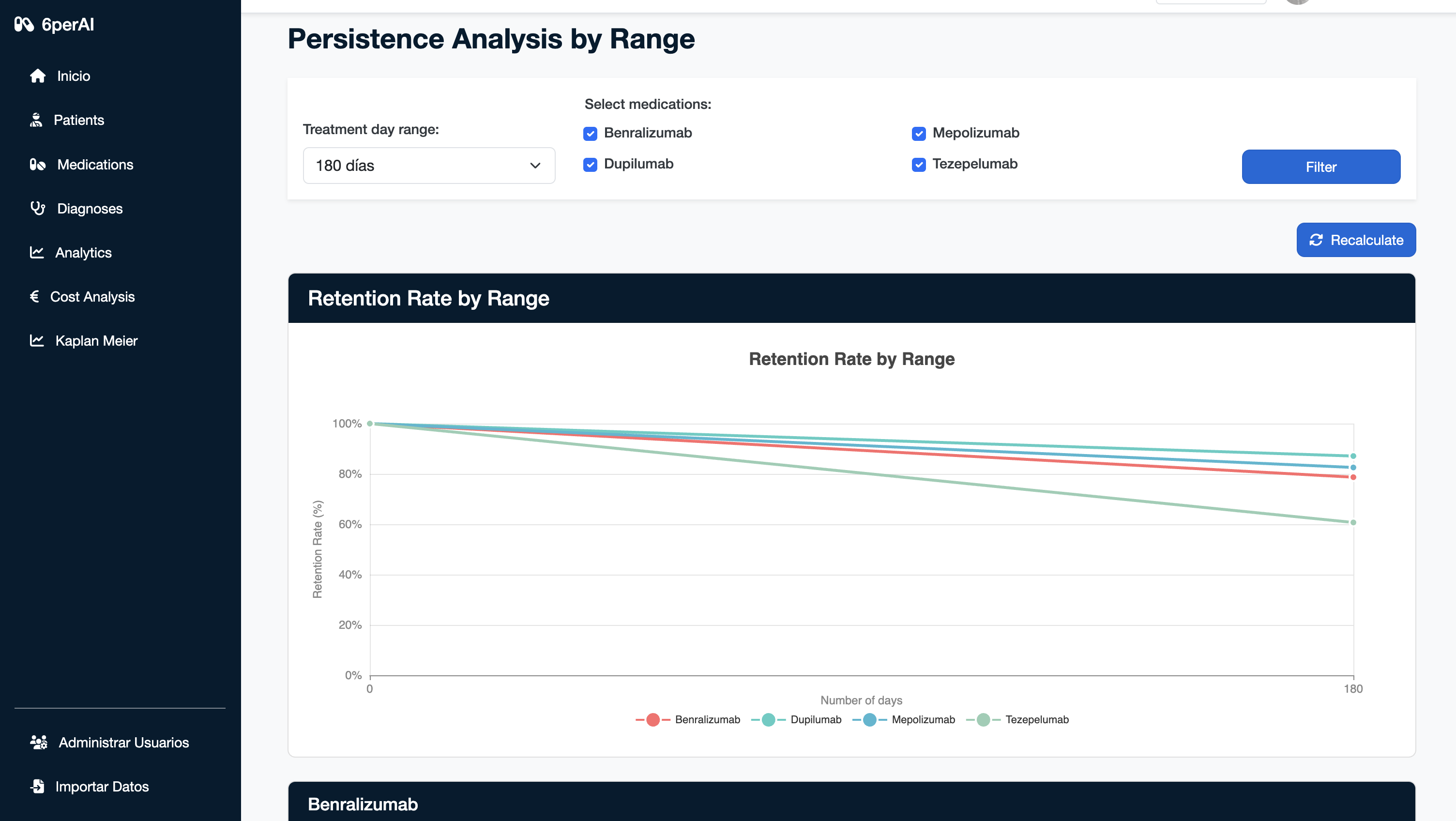This screenshot has height=821, width=1456.
Task: Toggle Dupilumab series in chart legend
Action: (796, 720)
